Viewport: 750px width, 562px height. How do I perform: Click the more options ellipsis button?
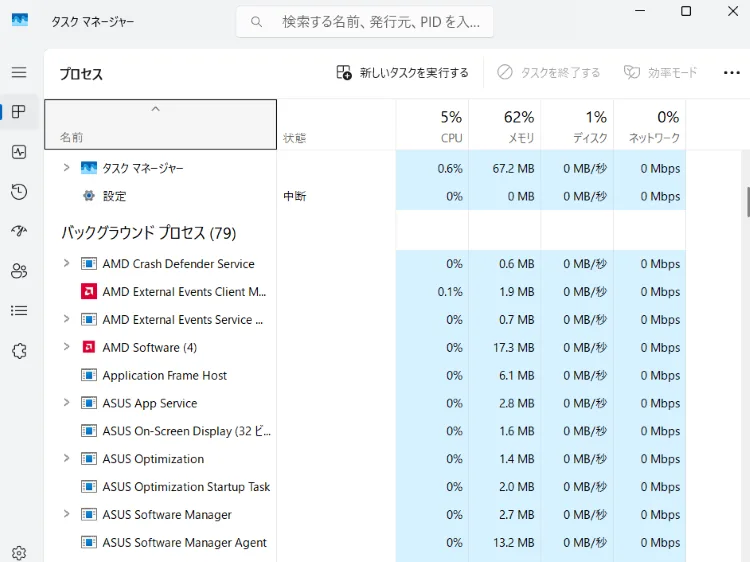point(731,73)
